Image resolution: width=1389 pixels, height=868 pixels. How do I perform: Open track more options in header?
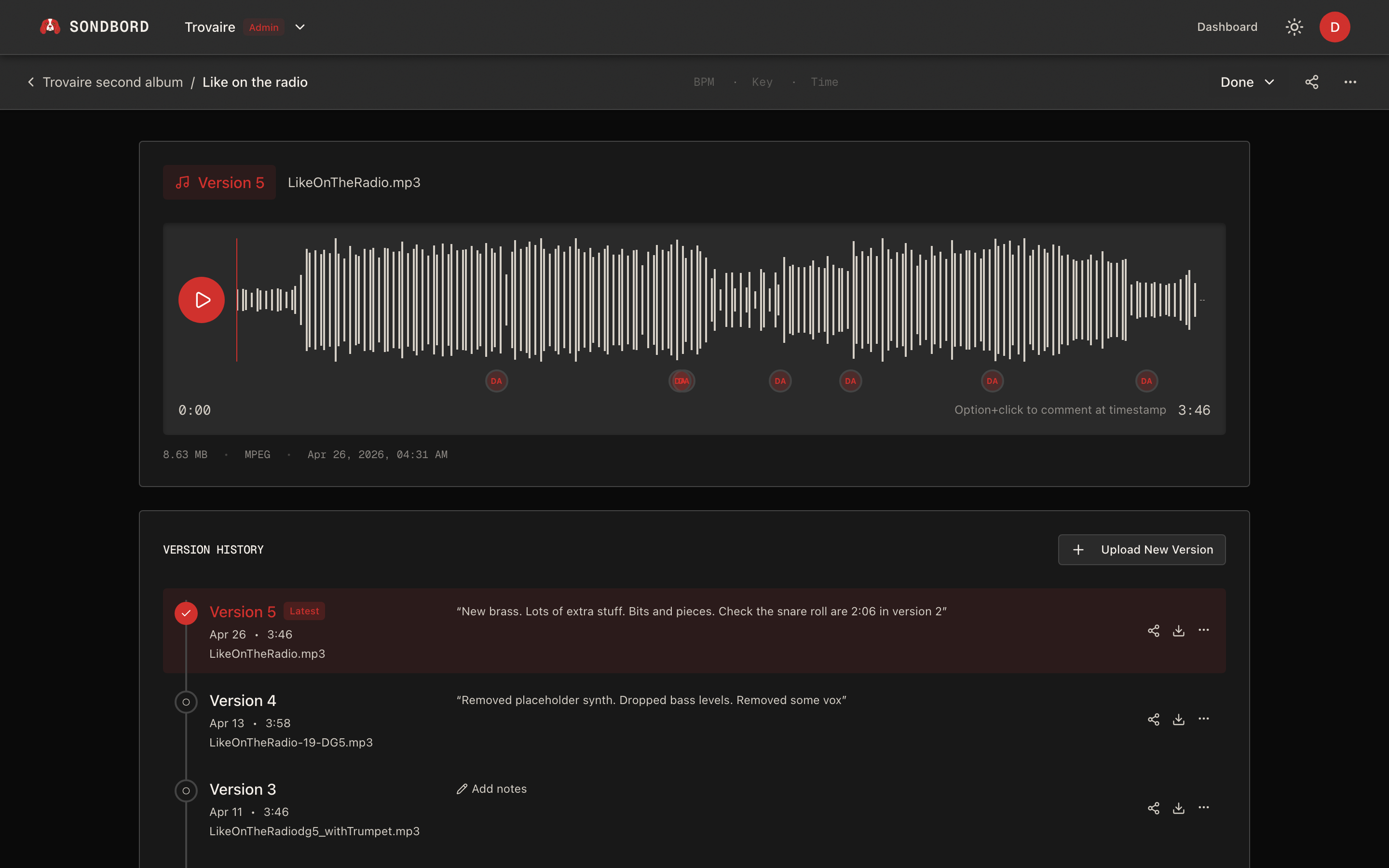pos(1350,82)
